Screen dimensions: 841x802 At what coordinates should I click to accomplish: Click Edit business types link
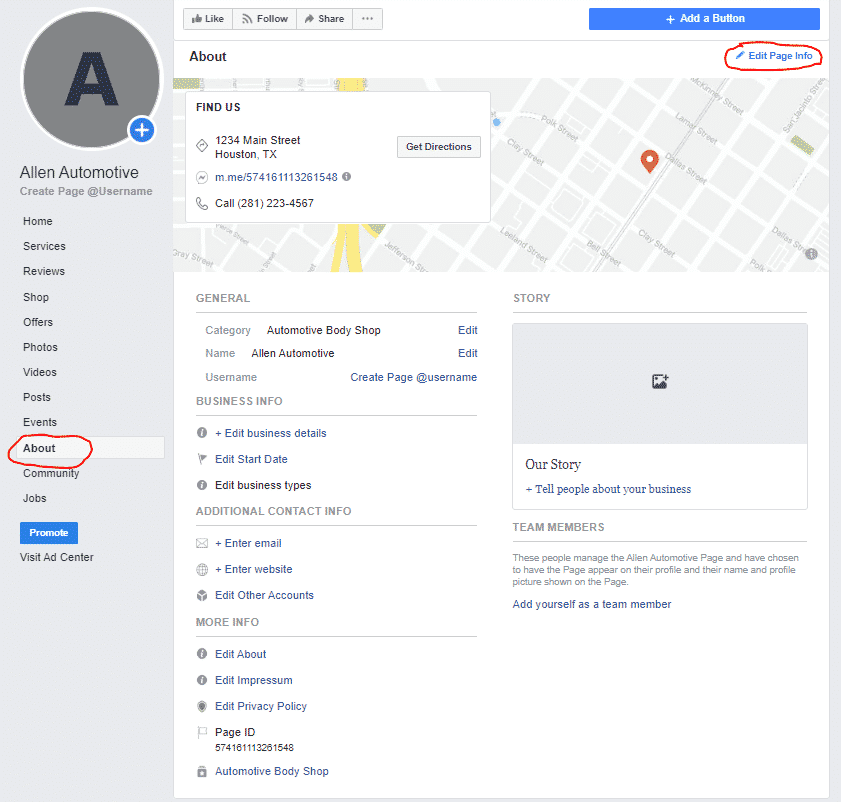[263, 485]
